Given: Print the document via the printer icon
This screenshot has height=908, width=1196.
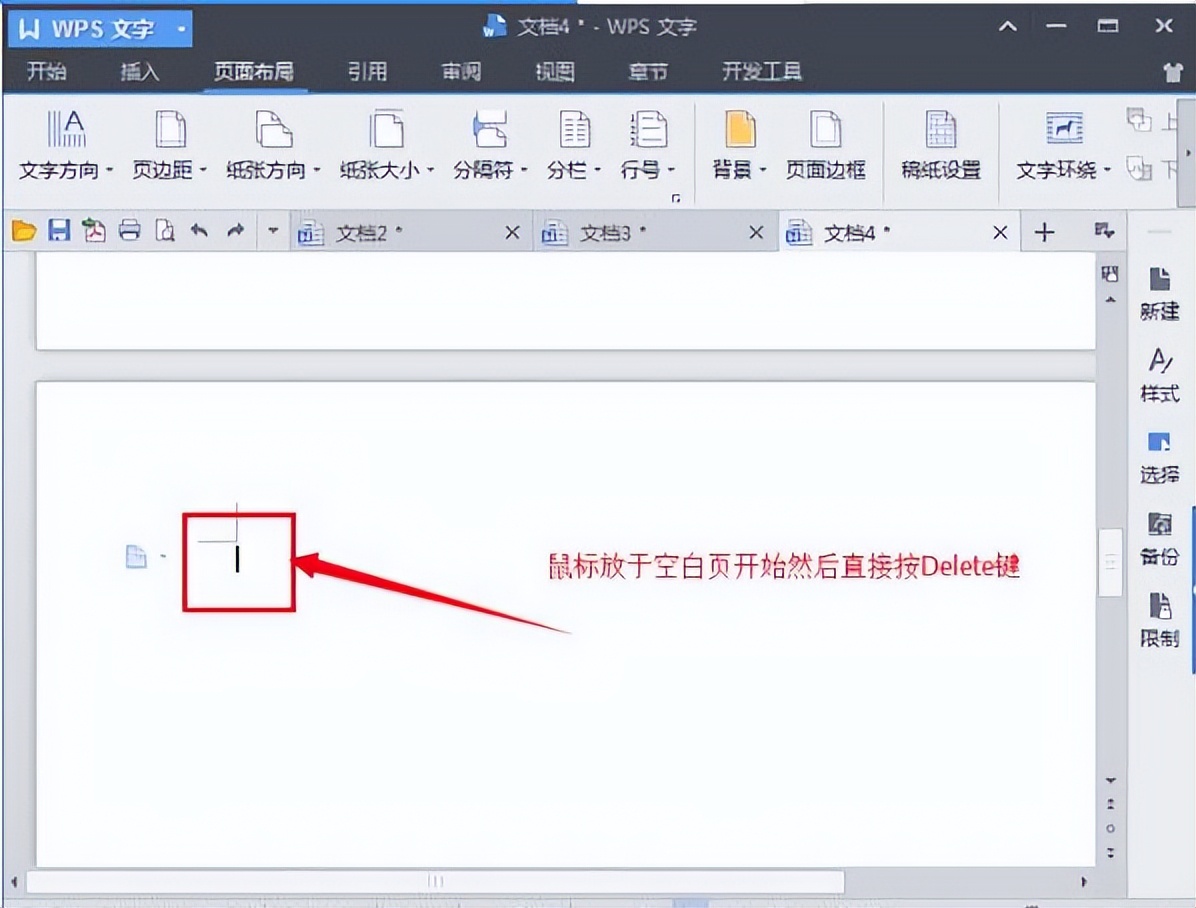Looking at the screenshot, I should pyautogui.click(x=128, y=231).
